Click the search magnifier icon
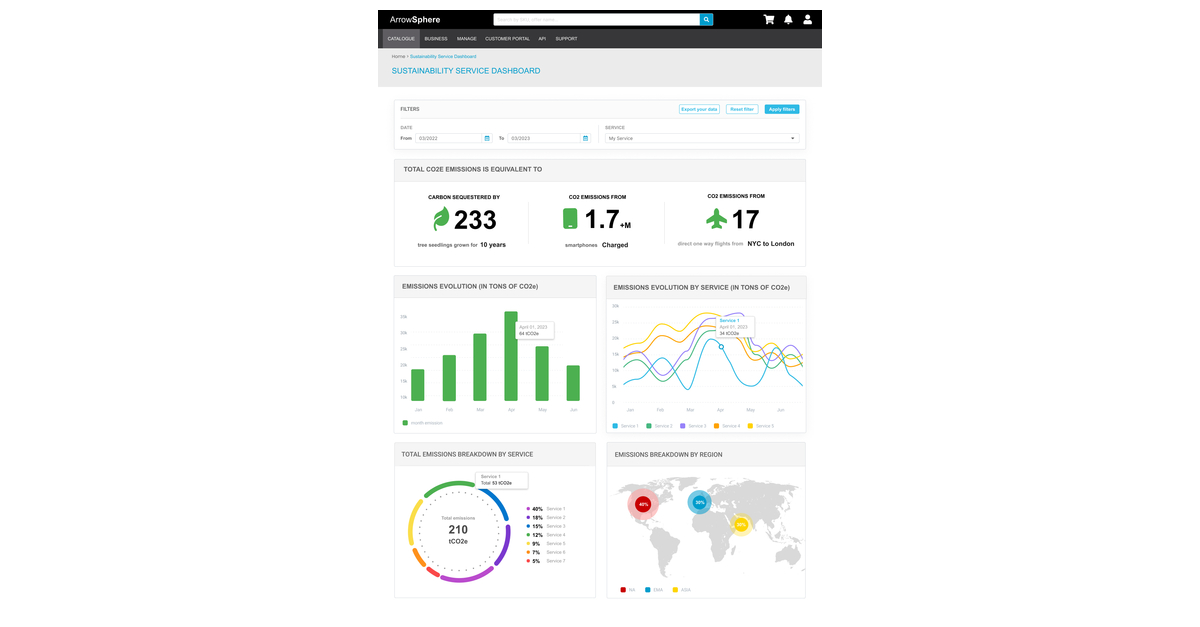 [705, 19]
